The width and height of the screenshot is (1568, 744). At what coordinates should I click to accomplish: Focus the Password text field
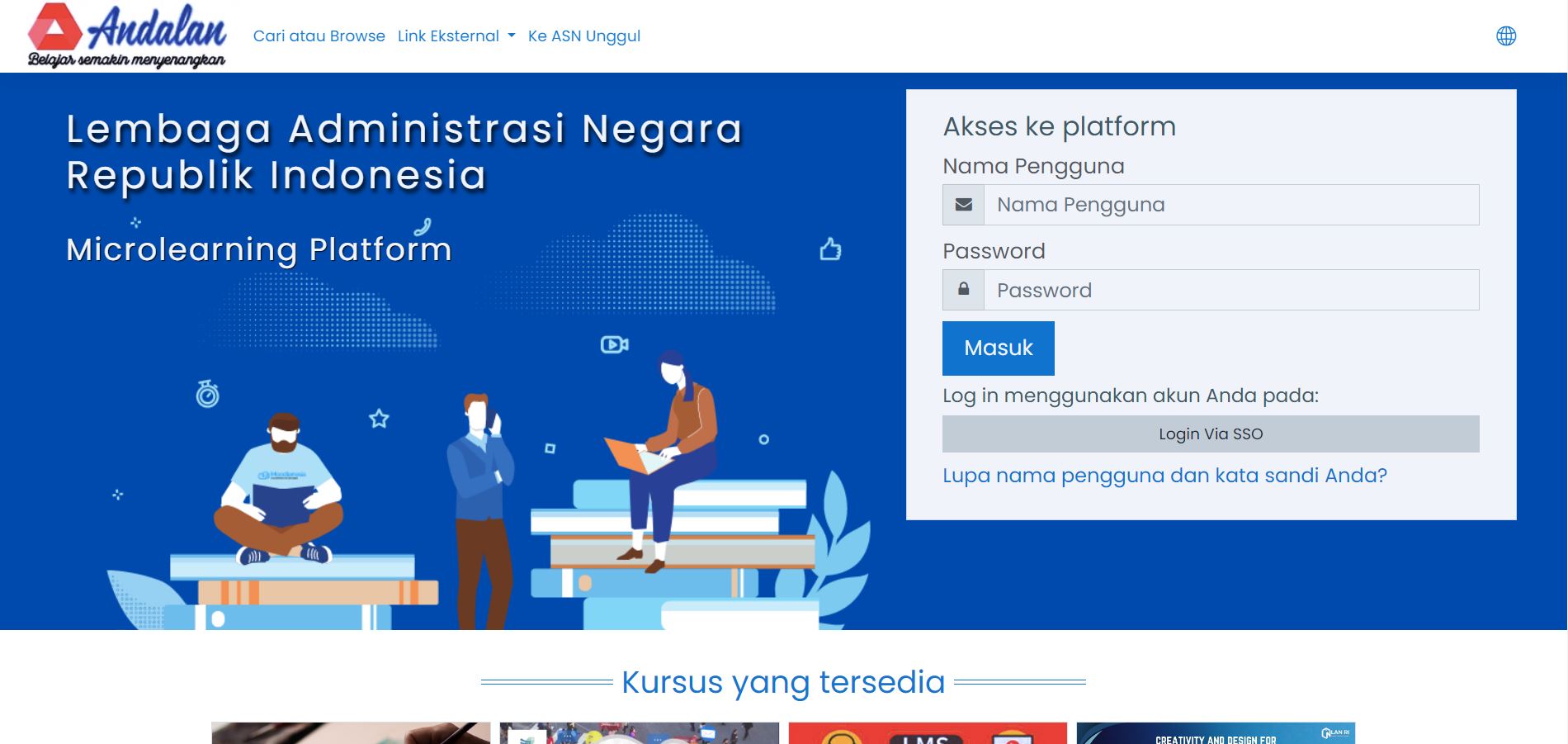tap(1230, 290)
